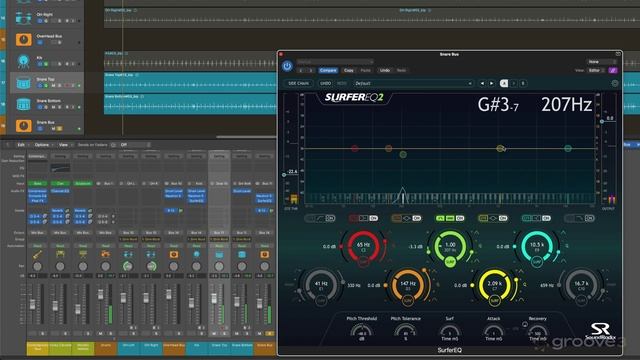Click the purple link icon in plugin header
The image size is (640, 360).
click(x=613, y=70)
